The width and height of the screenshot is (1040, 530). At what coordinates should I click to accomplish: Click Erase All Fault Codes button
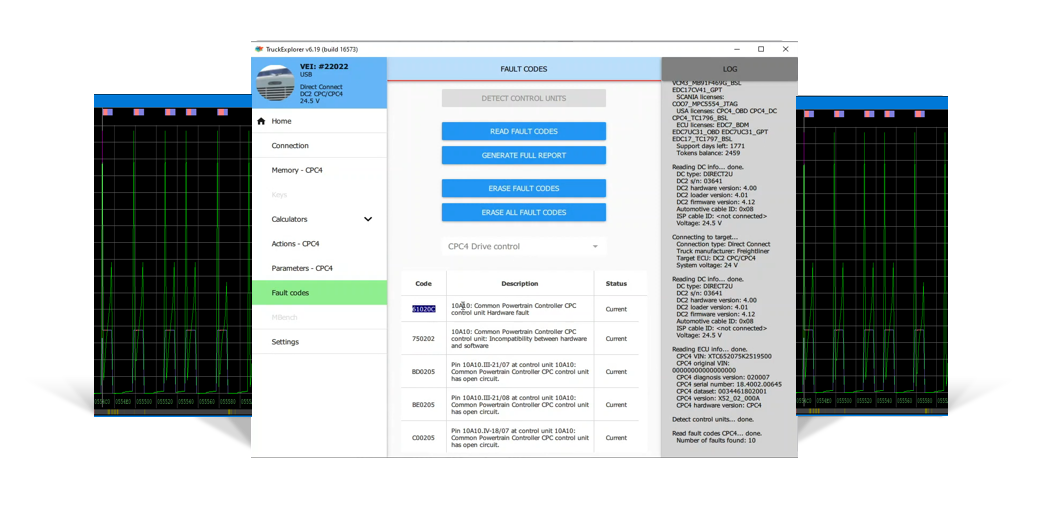[523, 212]
